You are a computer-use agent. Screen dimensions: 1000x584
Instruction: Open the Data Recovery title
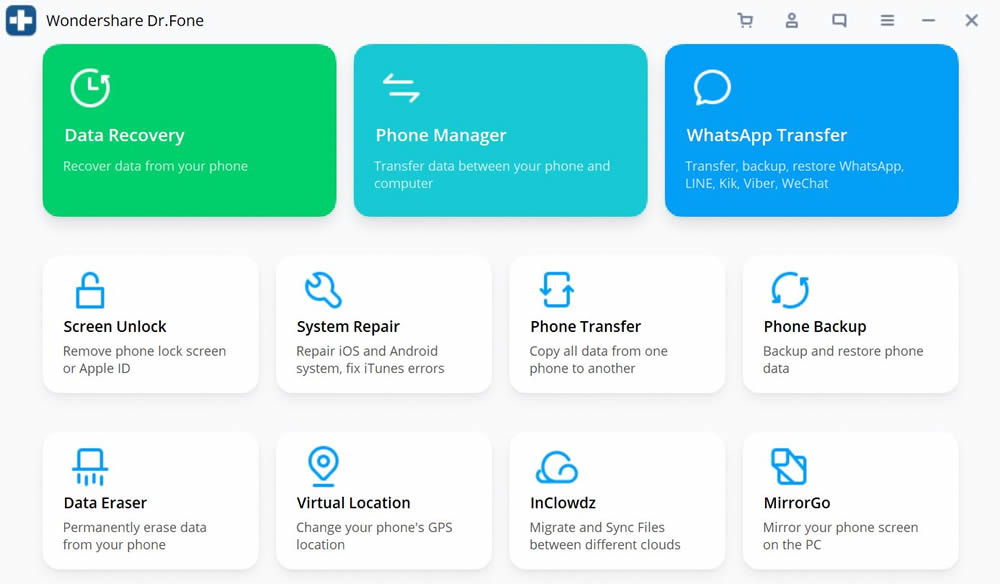[x=124, y=135]
